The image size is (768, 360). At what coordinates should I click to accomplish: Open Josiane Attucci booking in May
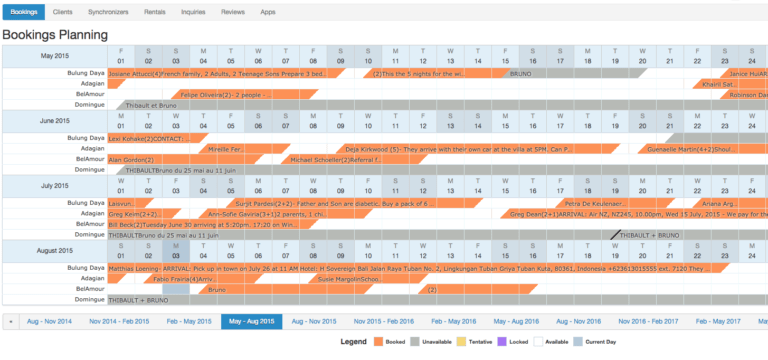[x=226, y=73]
